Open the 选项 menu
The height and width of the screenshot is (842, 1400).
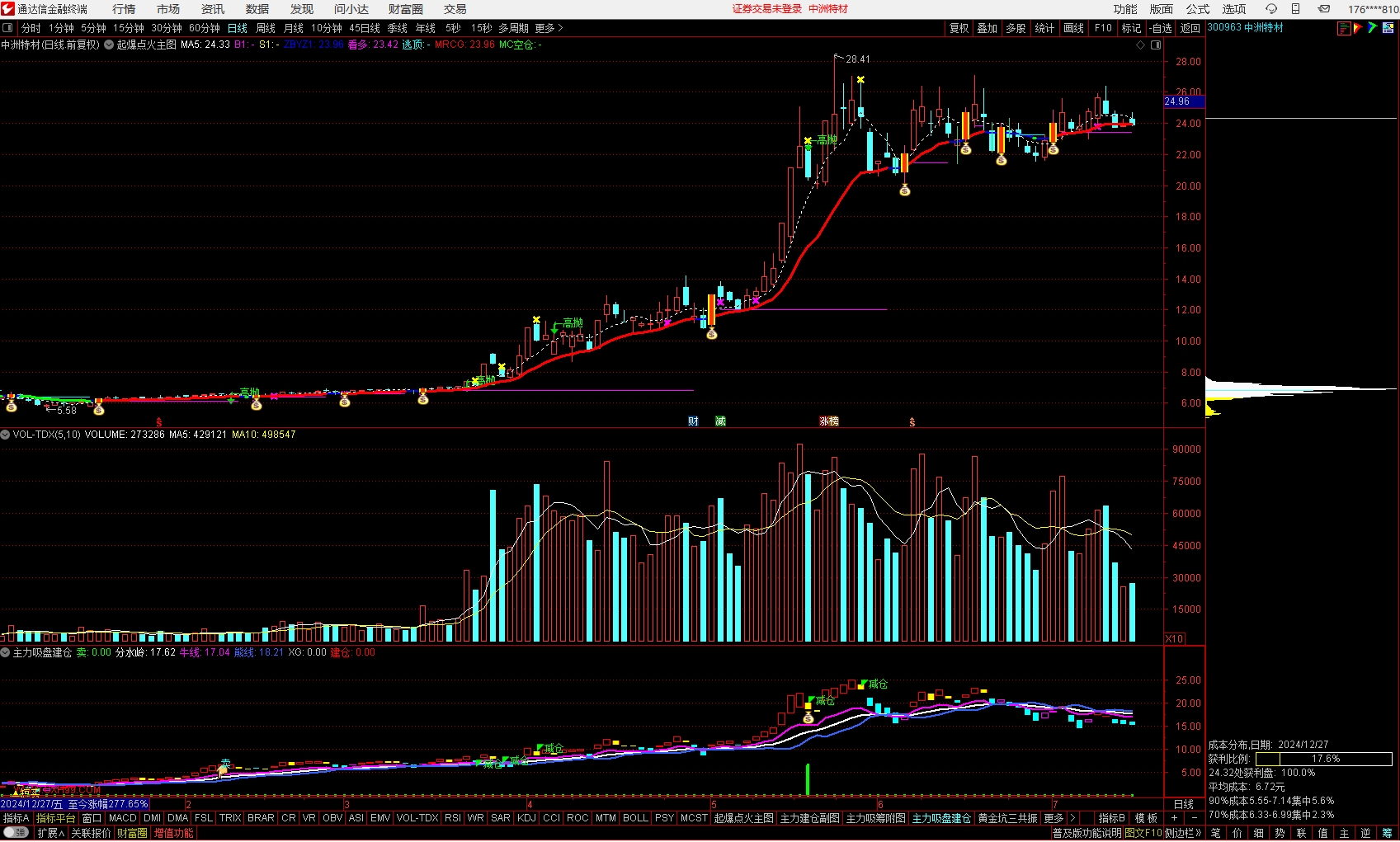pos(1234,9)
